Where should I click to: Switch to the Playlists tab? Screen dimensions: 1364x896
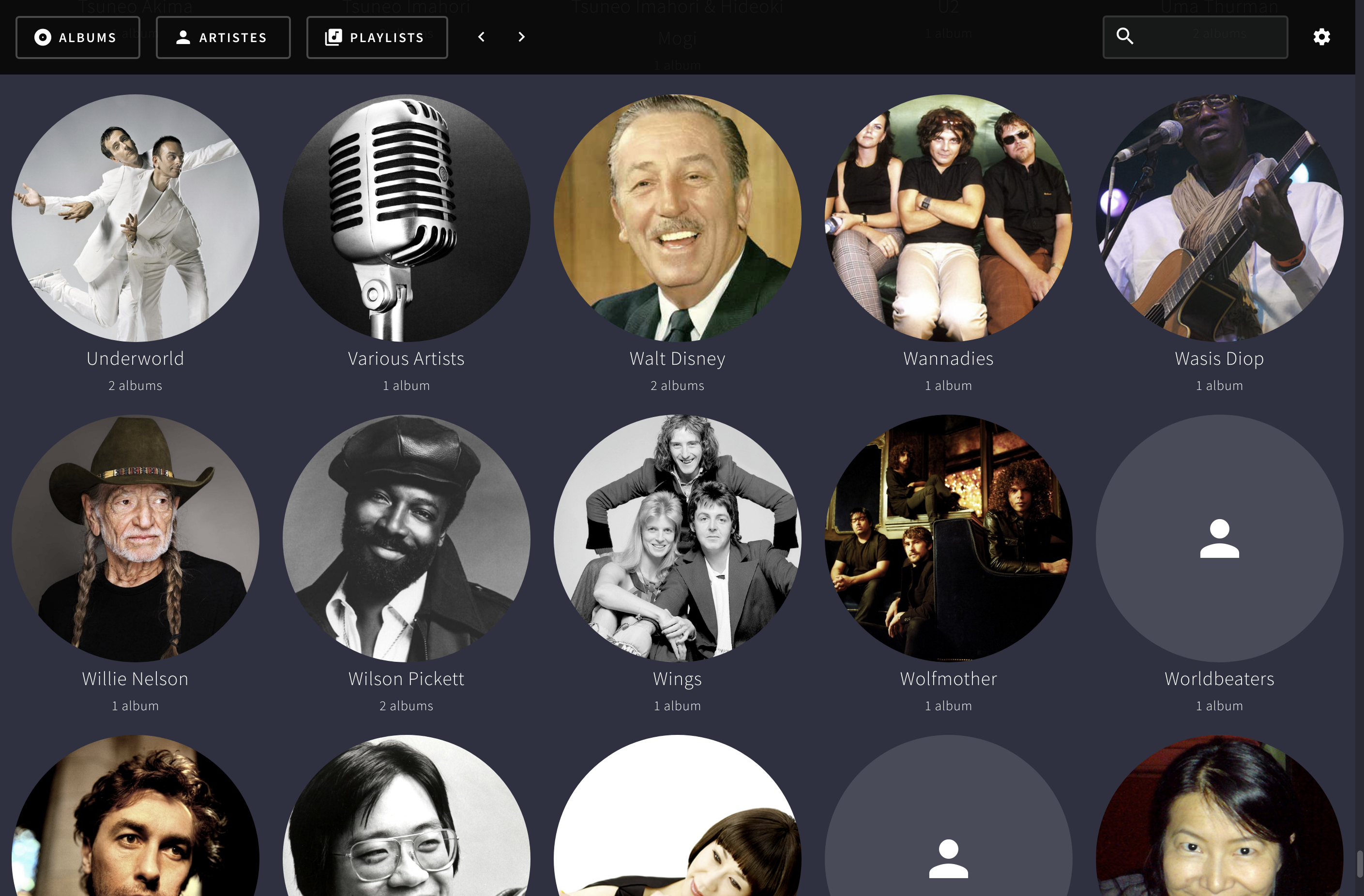(377, 37)
